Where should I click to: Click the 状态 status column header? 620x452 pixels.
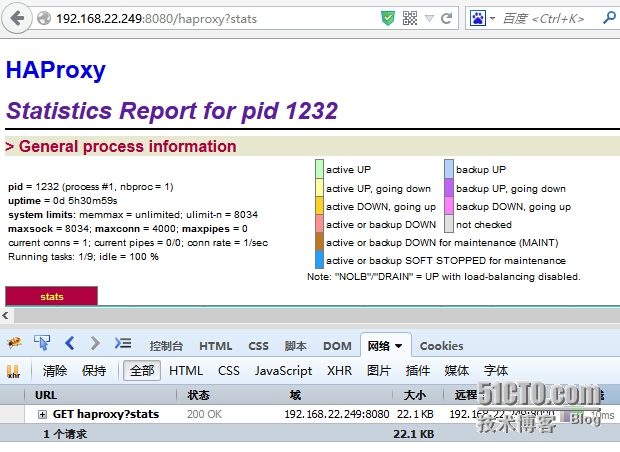point(199,395)
